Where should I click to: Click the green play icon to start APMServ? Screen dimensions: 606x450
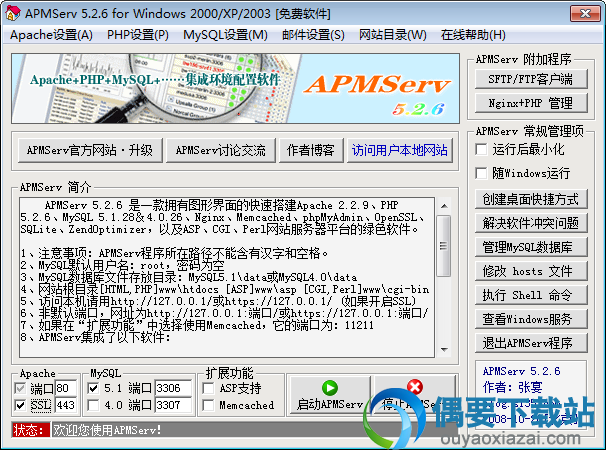330,388
